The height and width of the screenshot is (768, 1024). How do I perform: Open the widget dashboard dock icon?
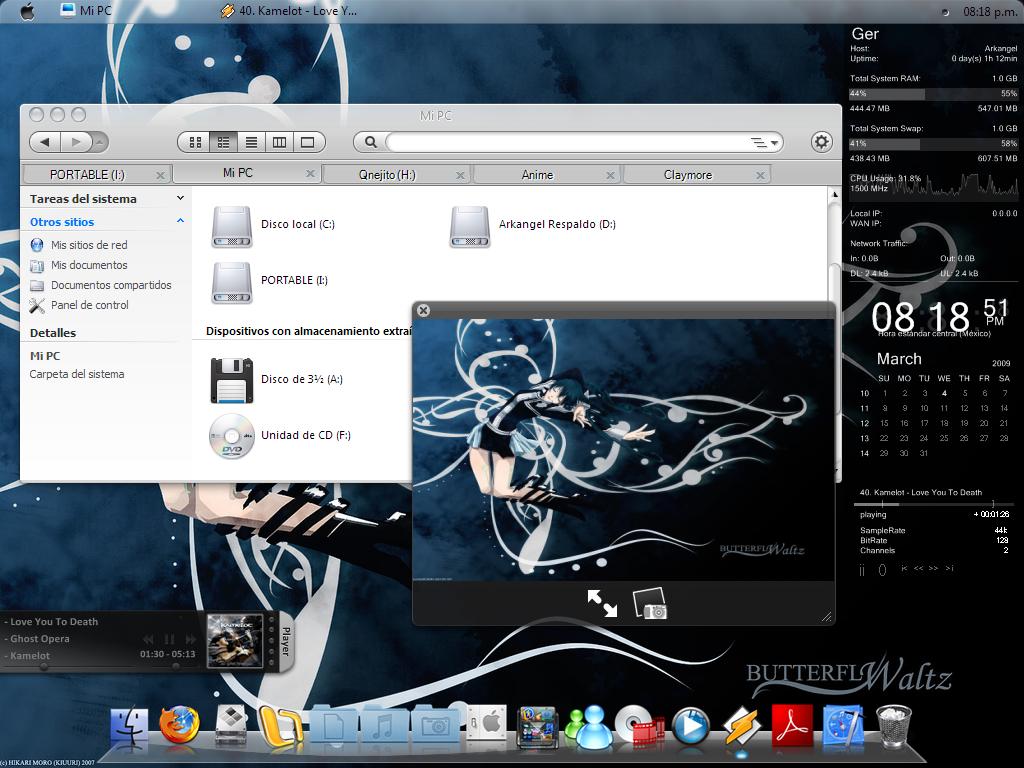point(537,728)
